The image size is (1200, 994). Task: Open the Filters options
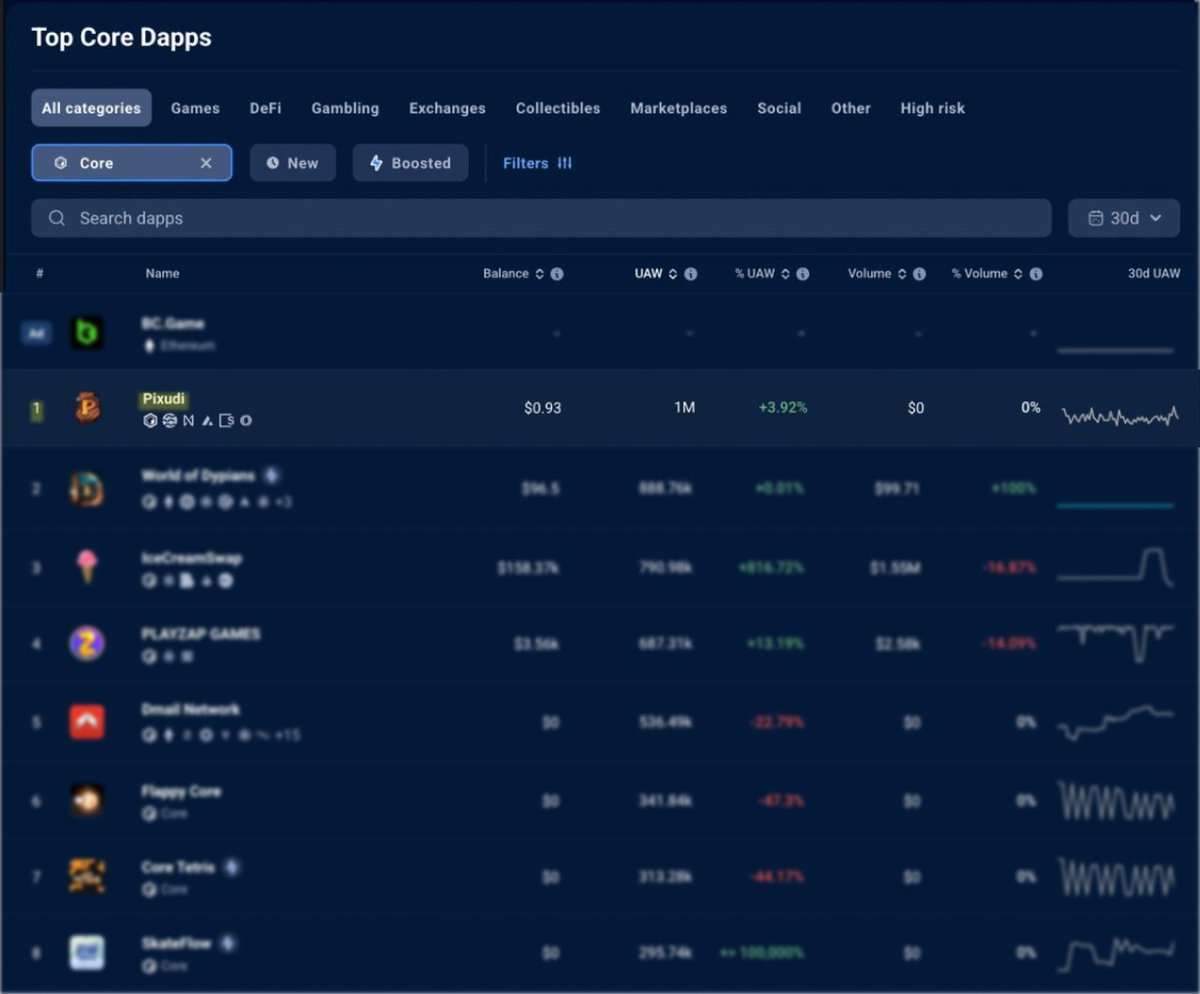point(538,163)
